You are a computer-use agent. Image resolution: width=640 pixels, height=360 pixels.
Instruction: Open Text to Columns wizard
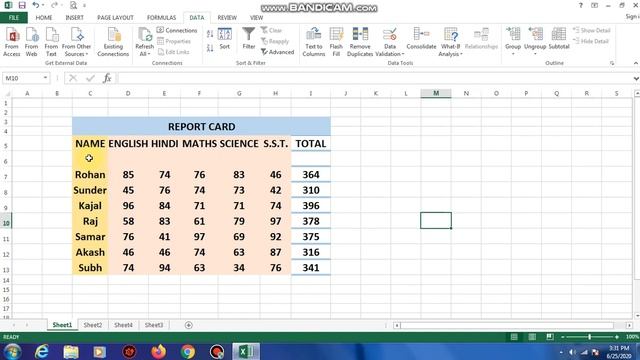[x=313, y=42]
